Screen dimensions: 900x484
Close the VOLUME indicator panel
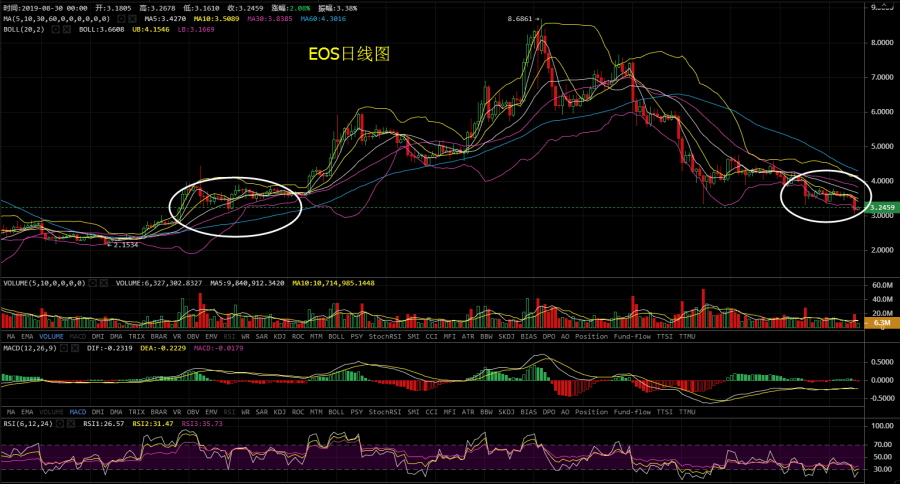point(105,283)
